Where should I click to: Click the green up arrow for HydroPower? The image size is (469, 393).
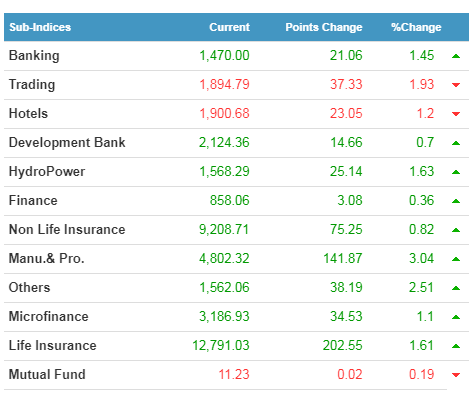(456, 172)
